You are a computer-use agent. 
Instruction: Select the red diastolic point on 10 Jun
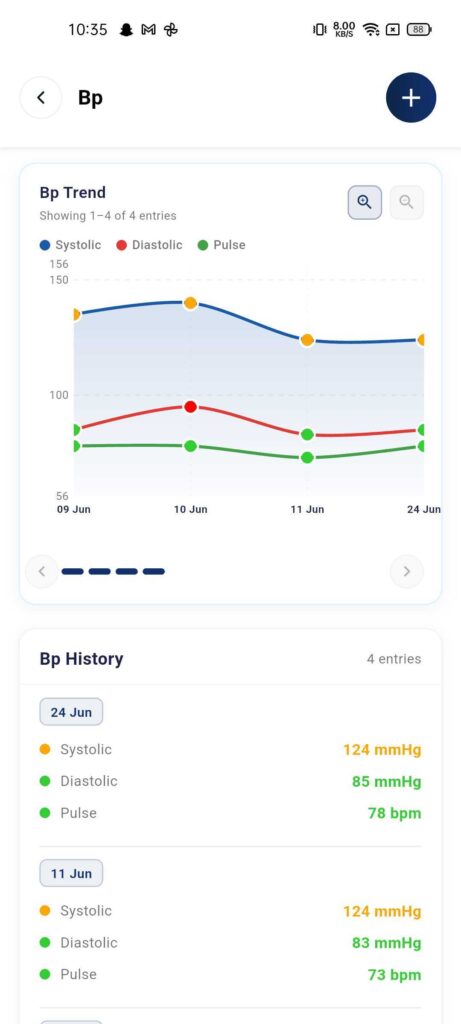(191, 407)
